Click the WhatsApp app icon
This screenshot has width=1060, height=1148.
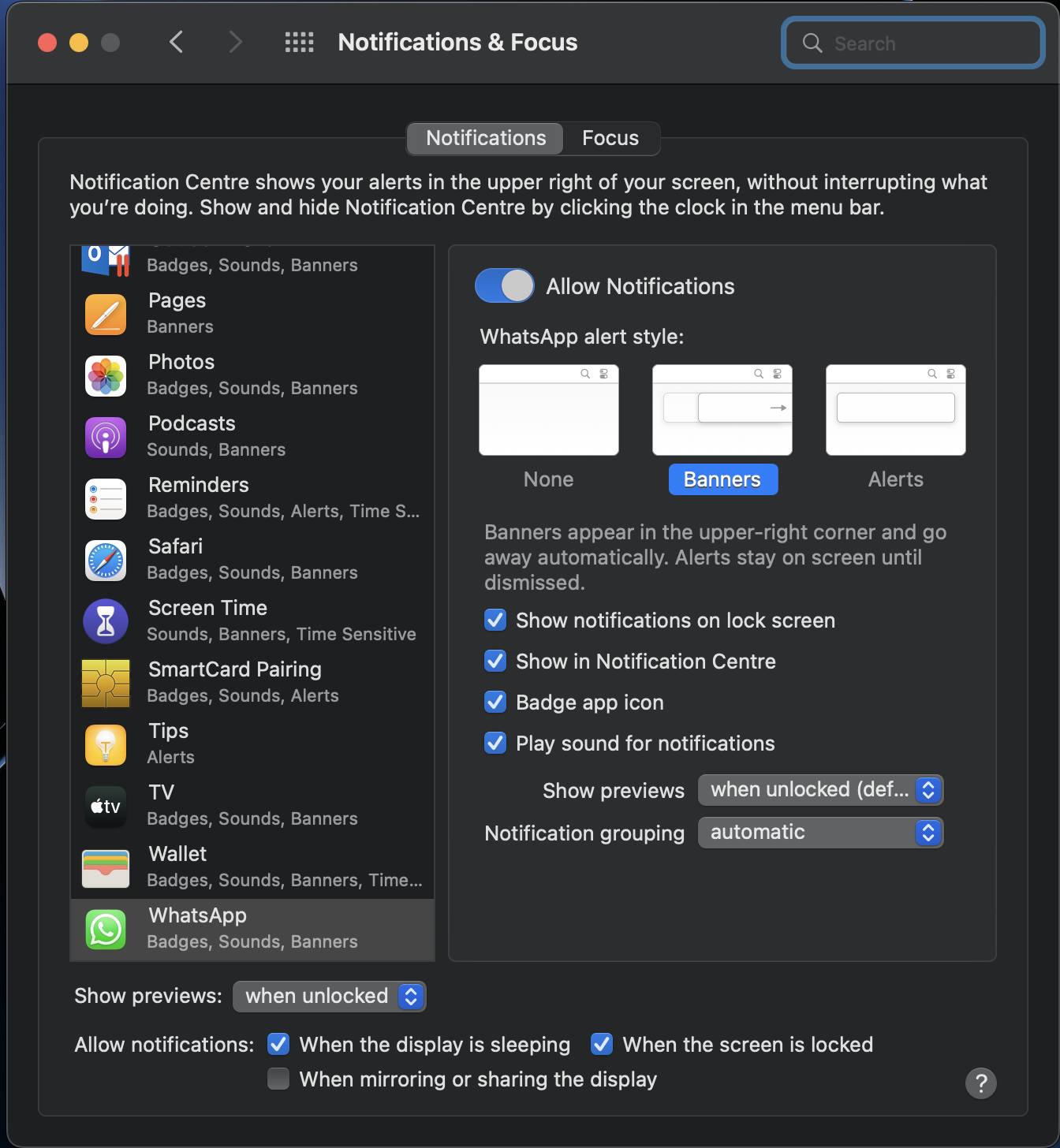coord(106,929)
